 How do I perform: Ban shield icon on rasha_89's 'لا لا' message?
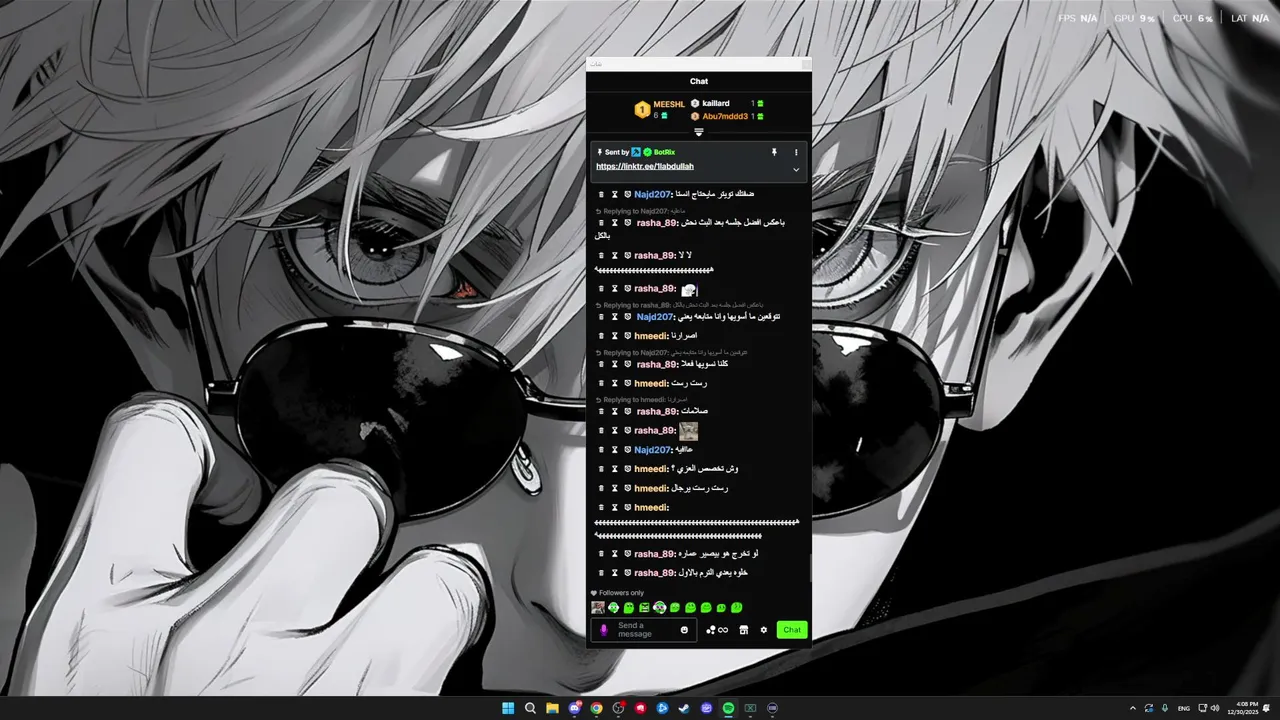pyautogui.click(x=627, y=255)
